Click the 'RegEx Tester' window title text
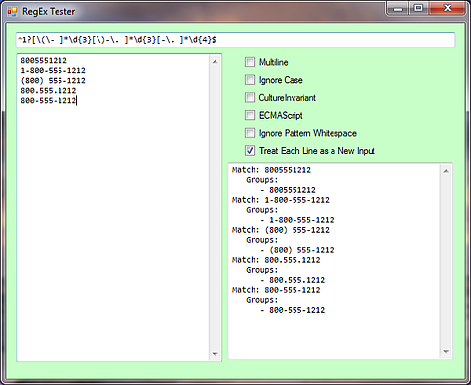The width and height of the screenshot is (471, 385). pyautogui.click(x=49, y=12)
